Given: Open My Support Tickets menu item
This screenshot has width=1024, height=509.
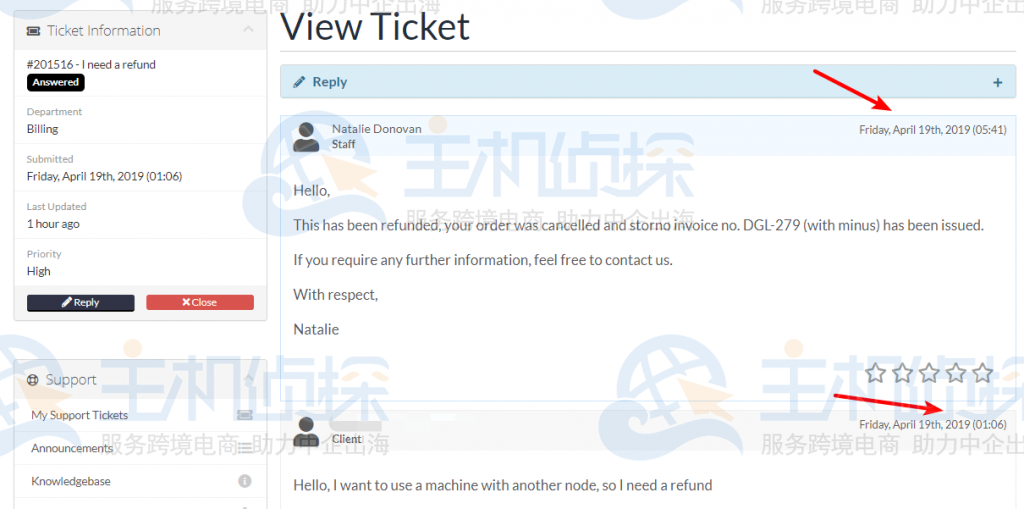Looking at the screenshot, I should tap(80, 415).
